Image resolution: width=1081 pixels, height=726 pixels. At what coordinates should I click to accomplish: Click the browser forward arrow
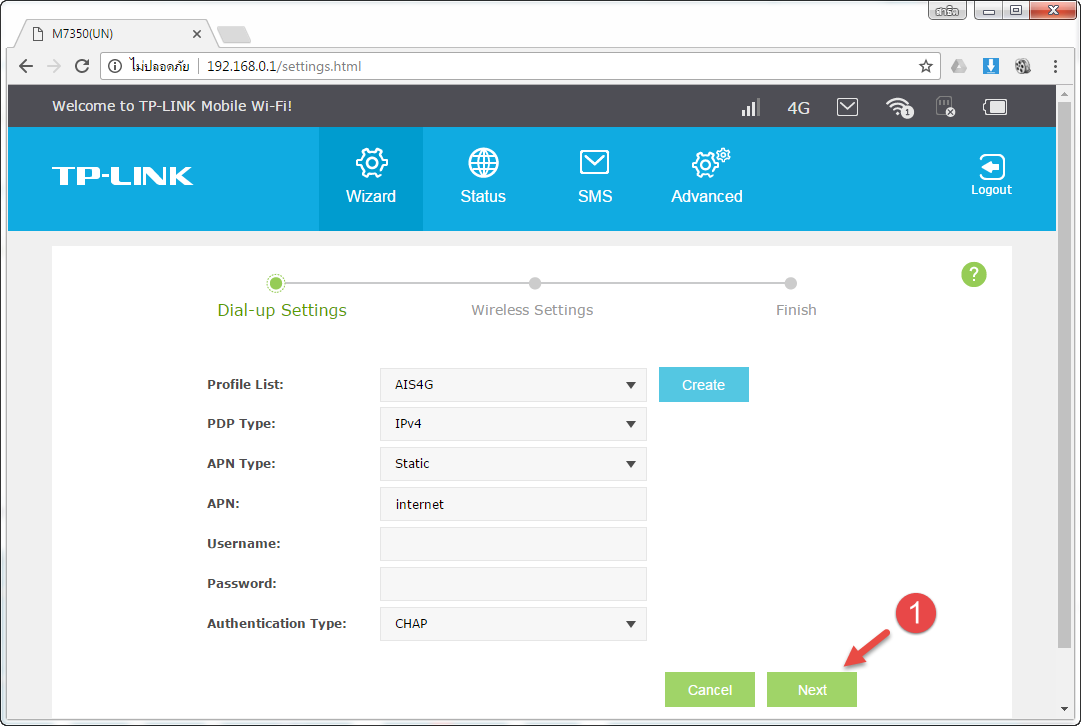(53, 66)
